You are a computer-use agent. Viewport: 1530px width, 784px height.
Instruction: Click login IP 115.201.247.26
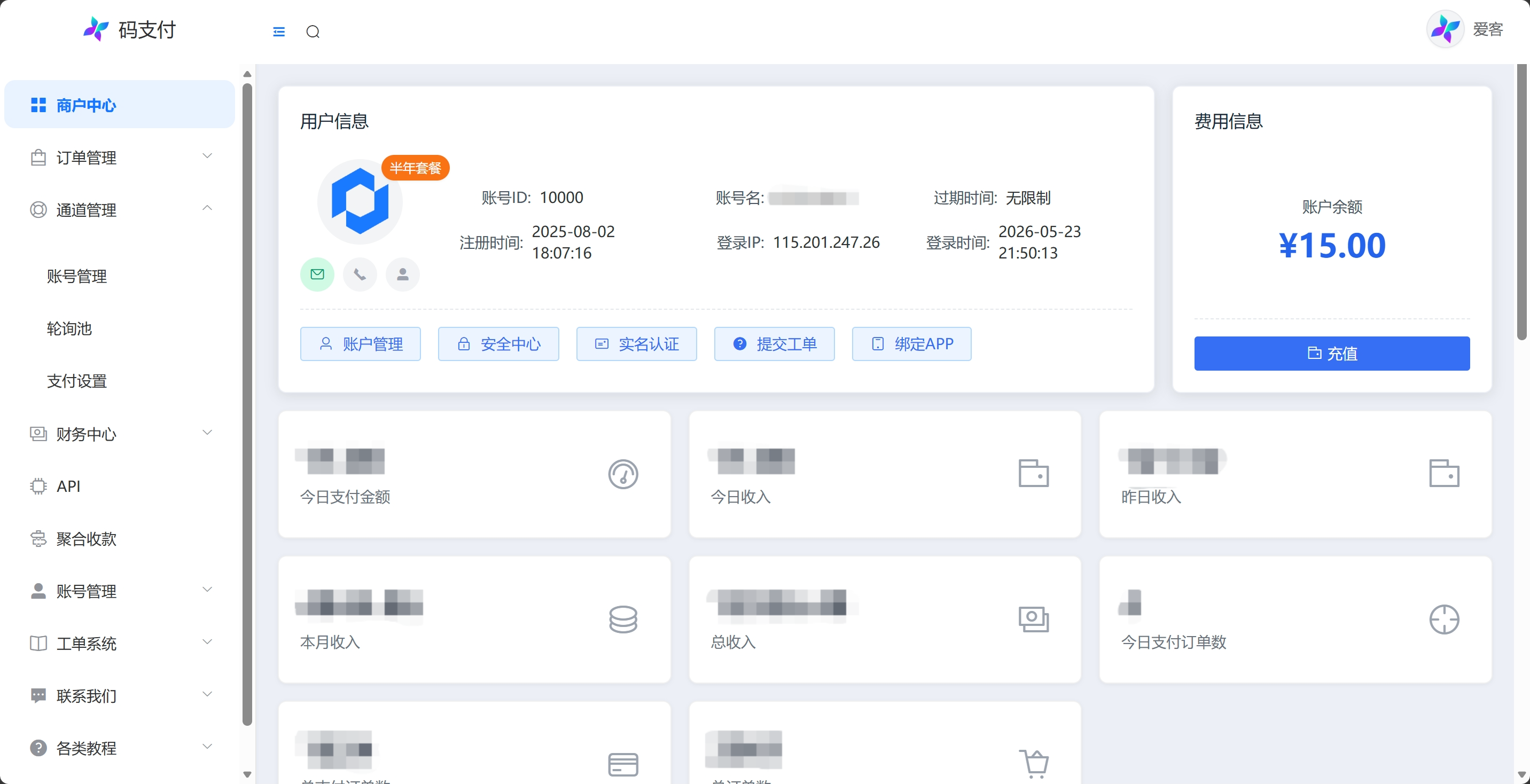click(x=826, y=242)
